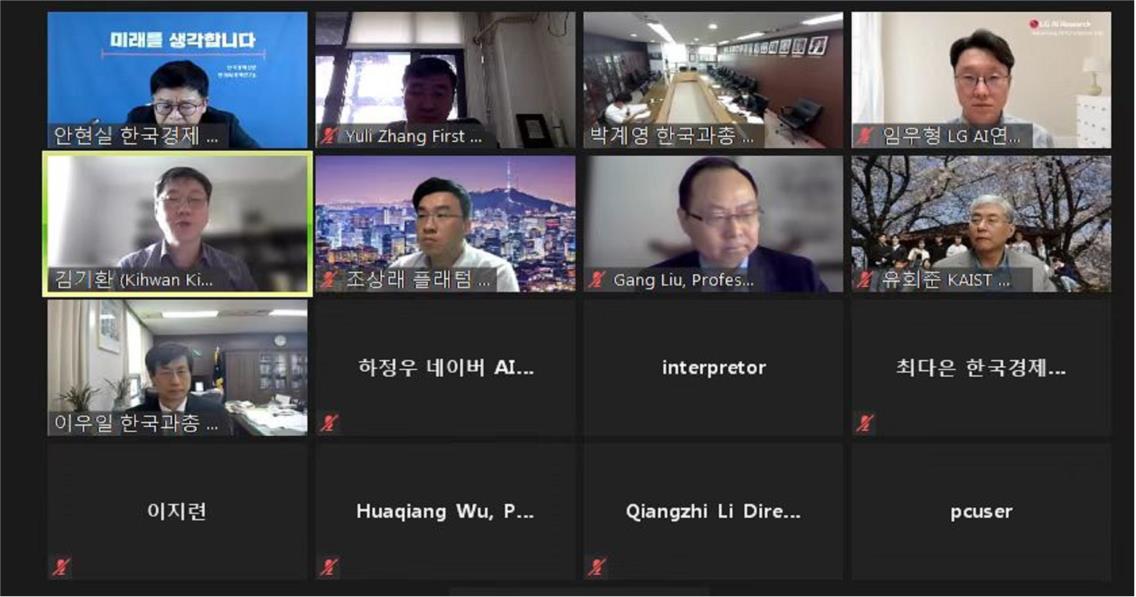Click muted mic icon on Yuli Zhang tile
This screenshot has width=1136, height=597.
[330, 135]
